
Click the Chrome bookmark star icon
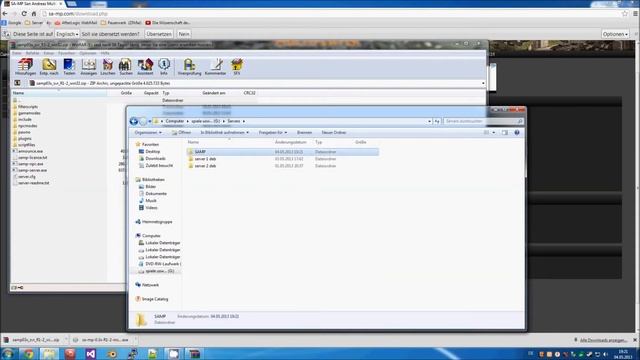(x=624, y=13)
